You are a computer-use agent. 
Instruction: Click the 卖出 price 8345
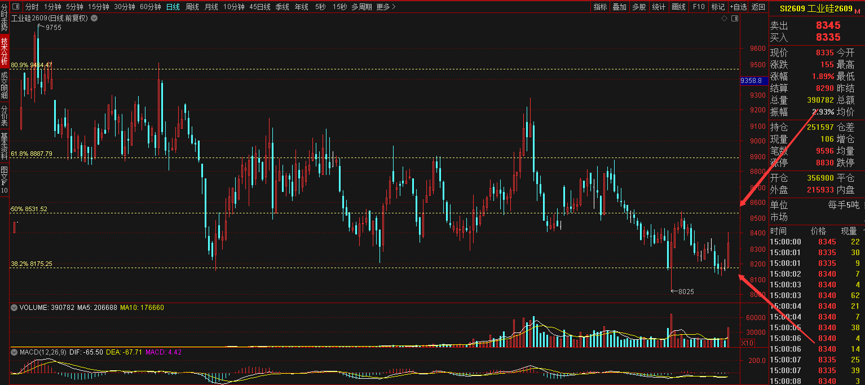coord(828,25)
